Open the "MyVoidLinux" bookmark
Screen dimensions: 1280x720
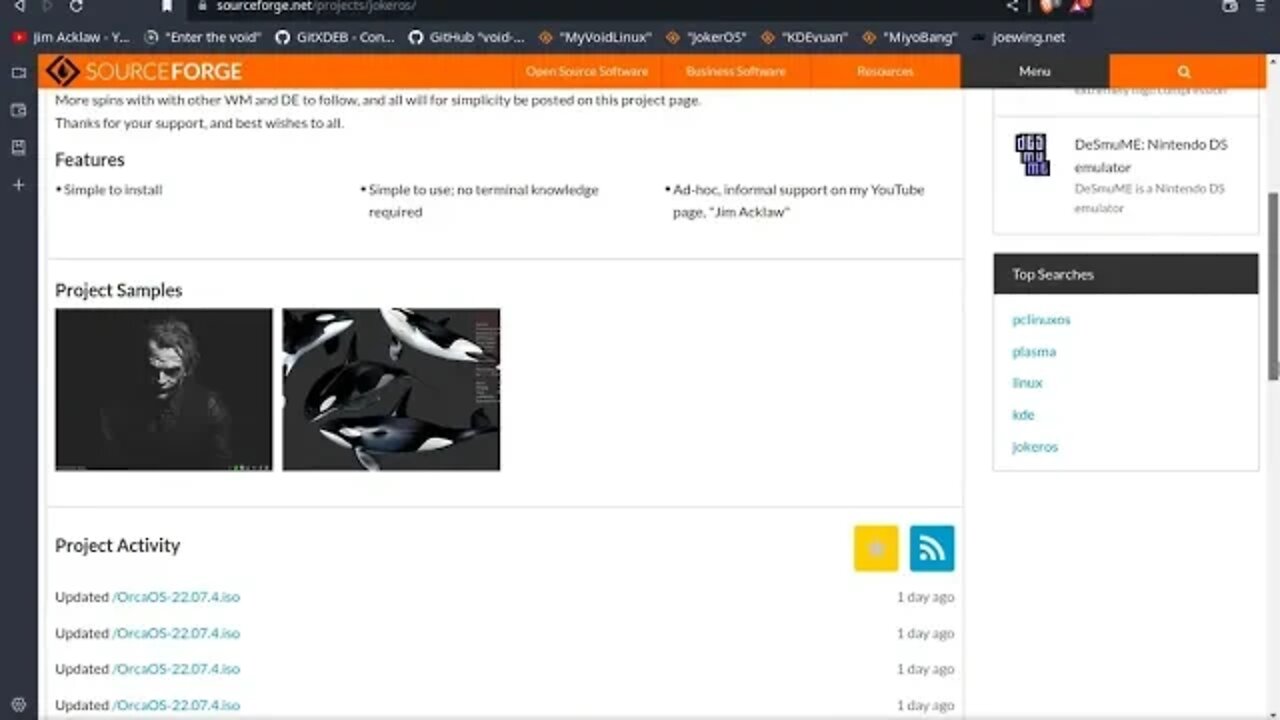coord(595,37)
